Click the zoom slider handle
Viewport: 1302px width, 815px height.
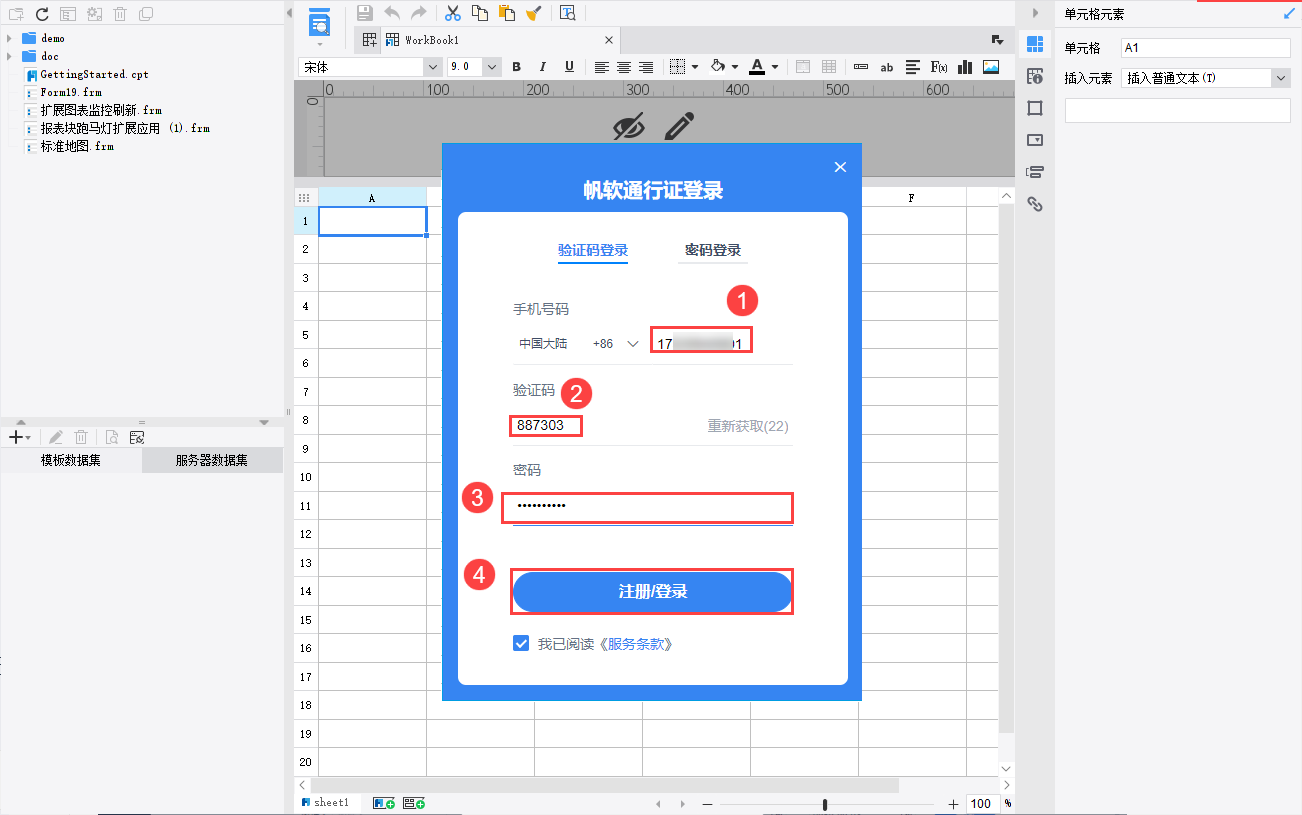pyautogui.click(x=825, y=804)
